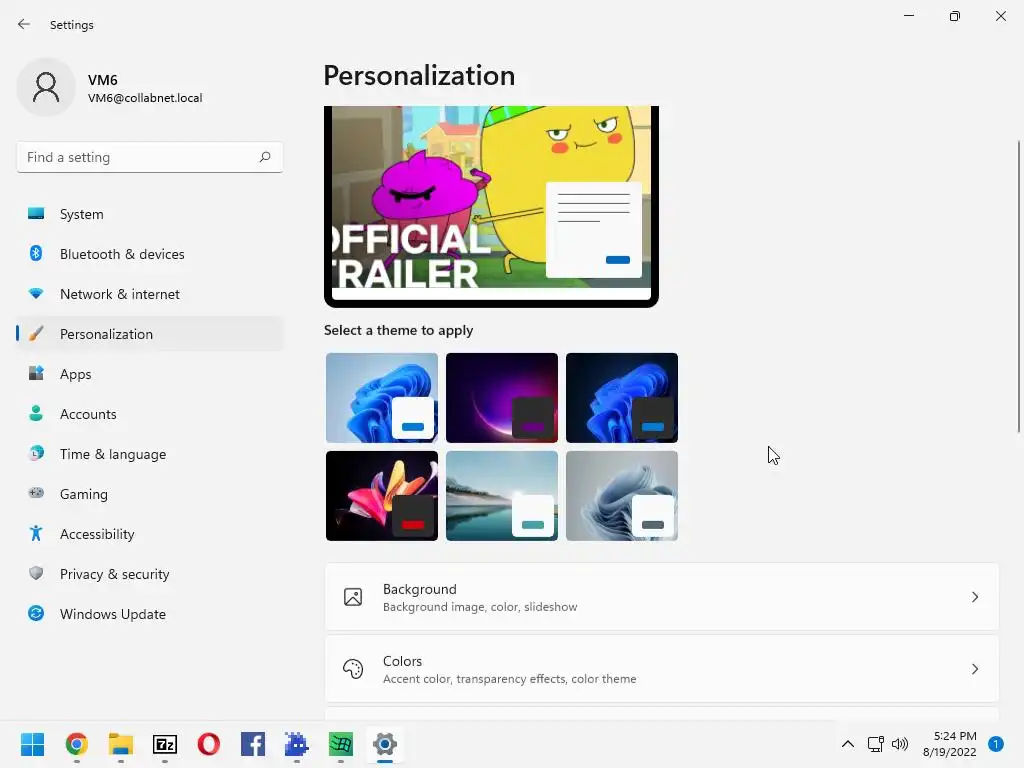This screenshot has width=1024, height=768.
Task: Open 7-Zip from taskbar
Action: [x=165, y=744]
